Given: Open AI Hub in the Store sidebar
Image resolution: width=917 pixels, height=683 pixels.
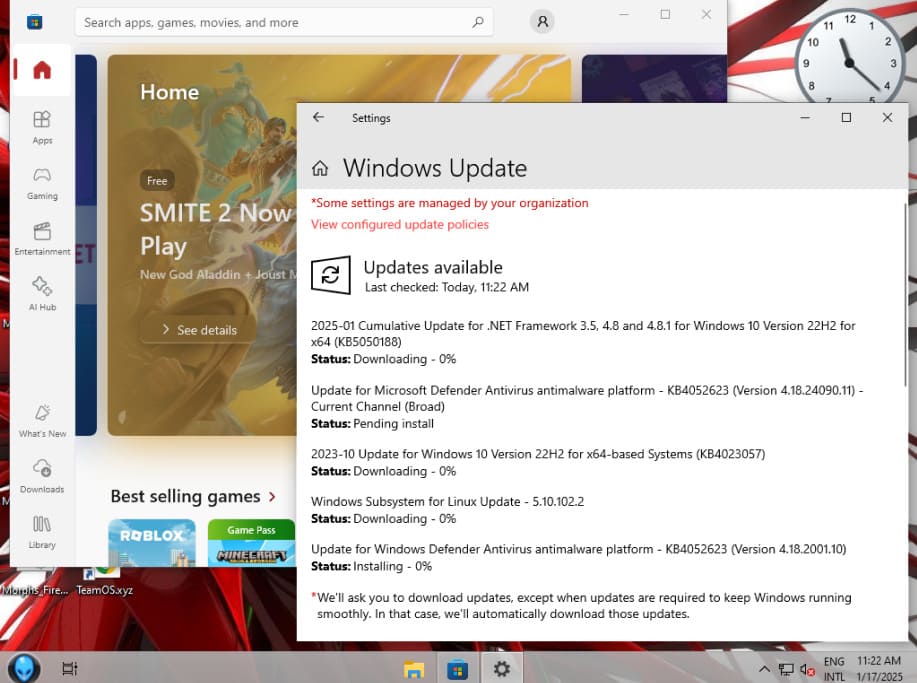Looking at the screenshot, I should pyautogui.click(x=42, y=294).
